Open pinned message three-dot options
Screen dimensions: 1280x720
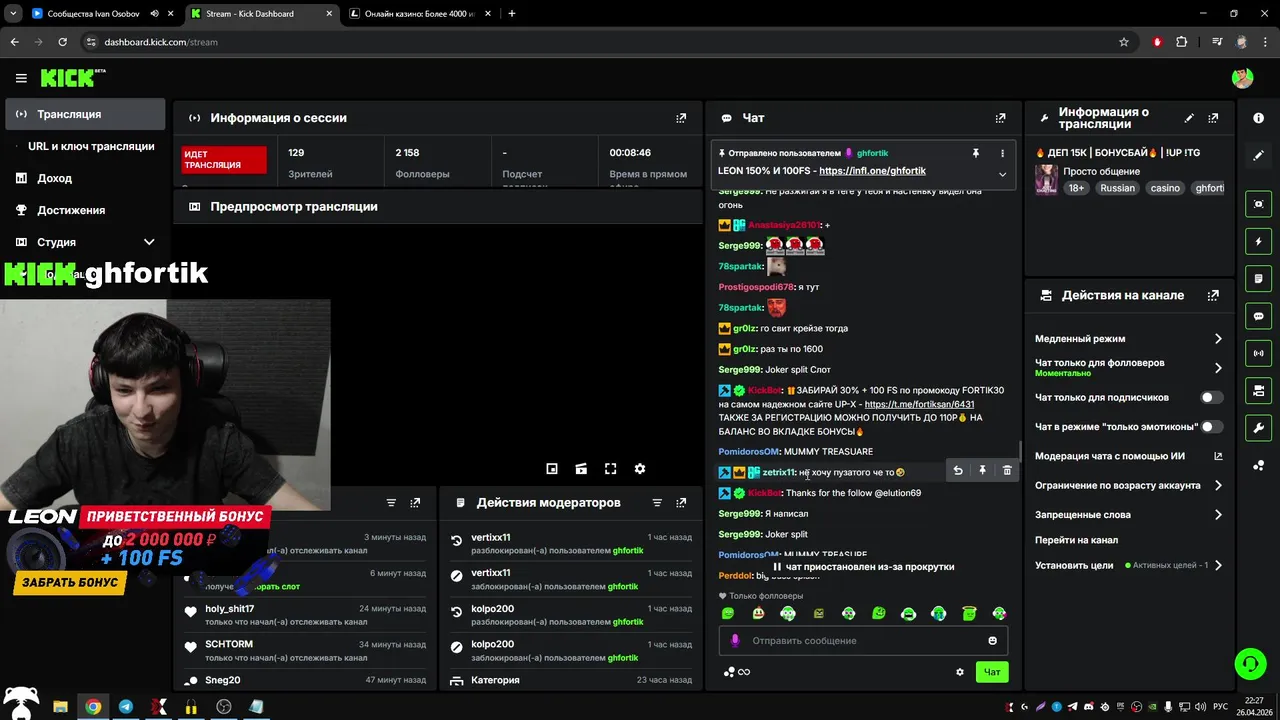click(x=1002, y=153)
